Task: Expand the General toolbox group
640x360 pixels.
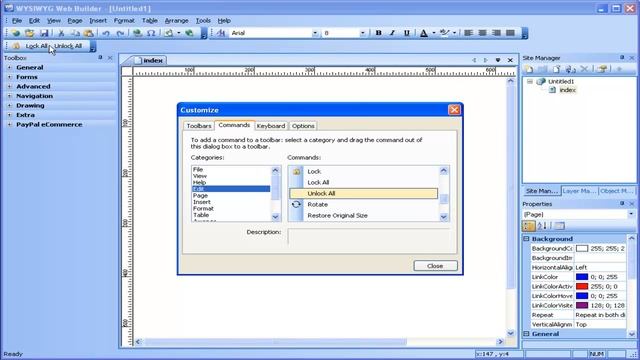Action: 9,67
